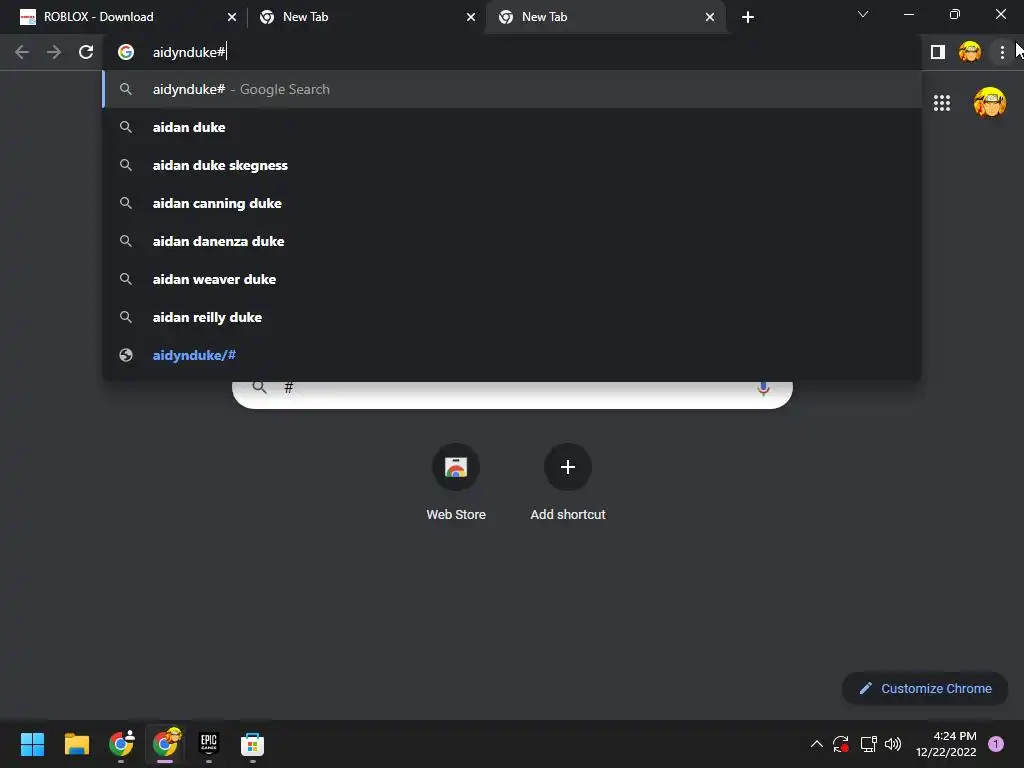1024x768 pixels.
Task: Click the Add shortcut plus icon
Action: point(568,467)
